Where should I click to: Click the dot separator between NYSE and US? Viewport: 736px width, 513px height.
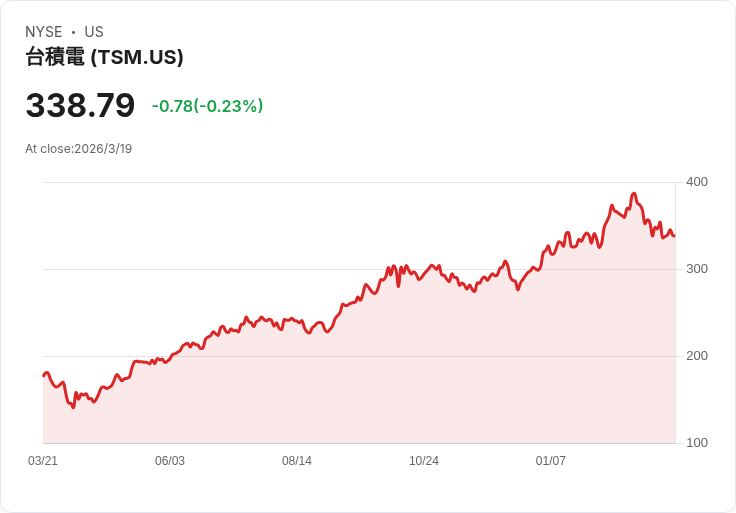[73, 33]
